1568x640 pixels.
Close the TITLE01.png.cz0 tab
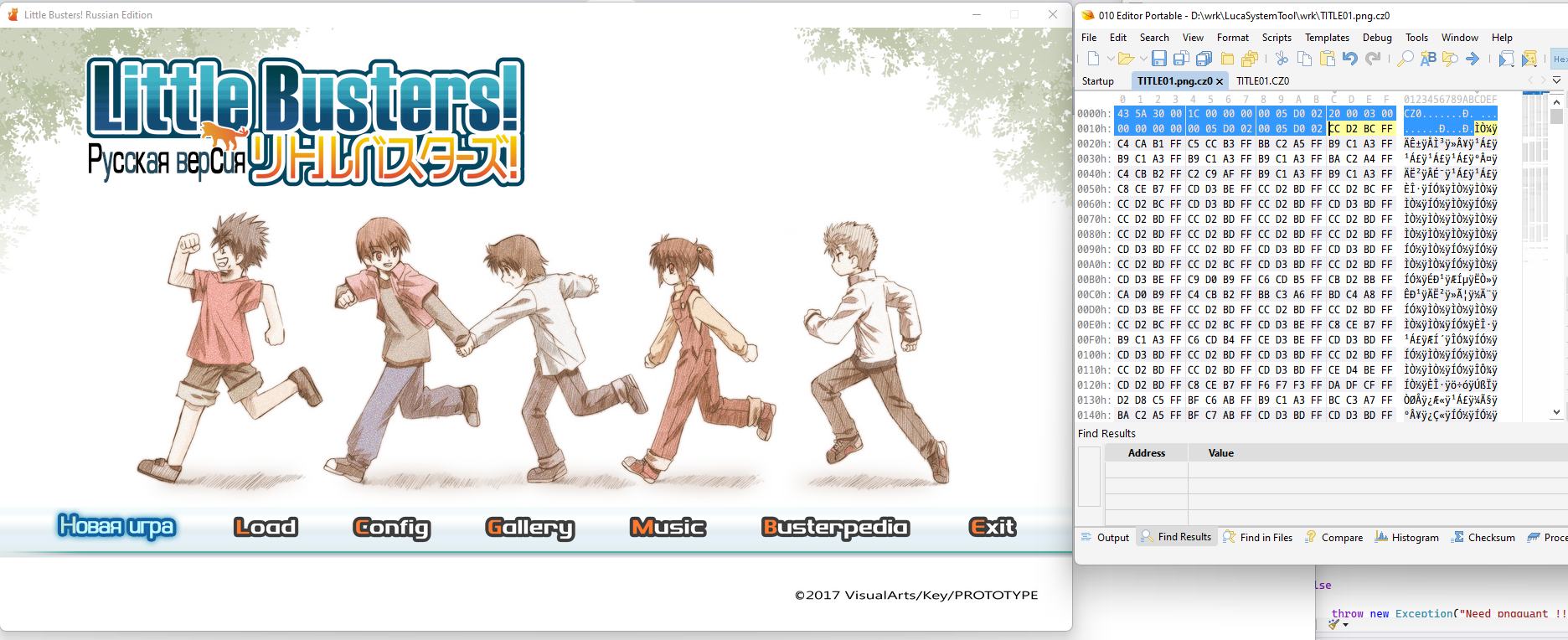pos(1220,81)
